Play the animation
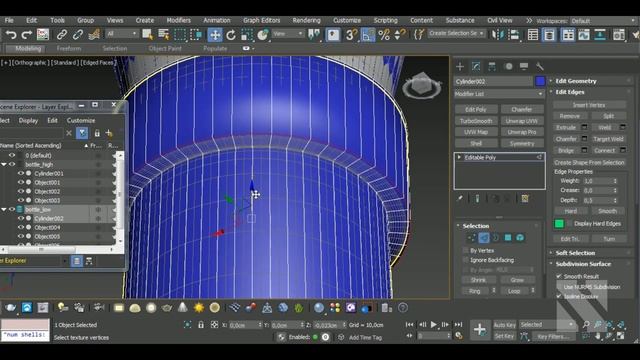The height and width of the screenshot is (360, 640). point(433,325)
